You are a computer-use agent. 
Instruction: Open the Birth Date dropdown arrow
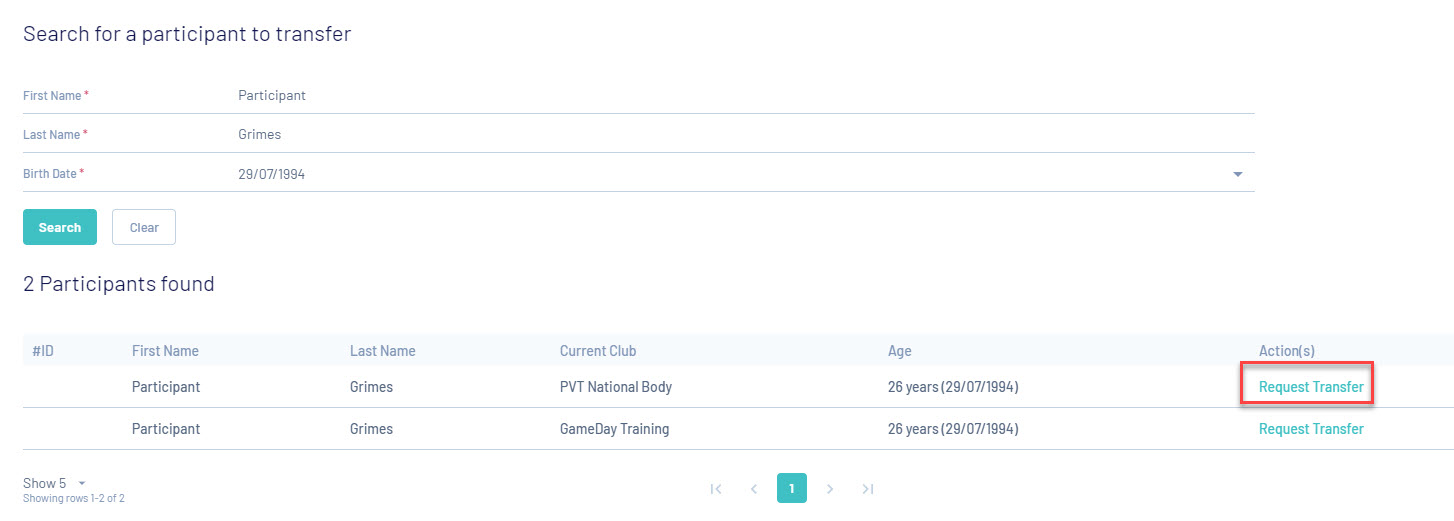click(x=1237, y=174)
